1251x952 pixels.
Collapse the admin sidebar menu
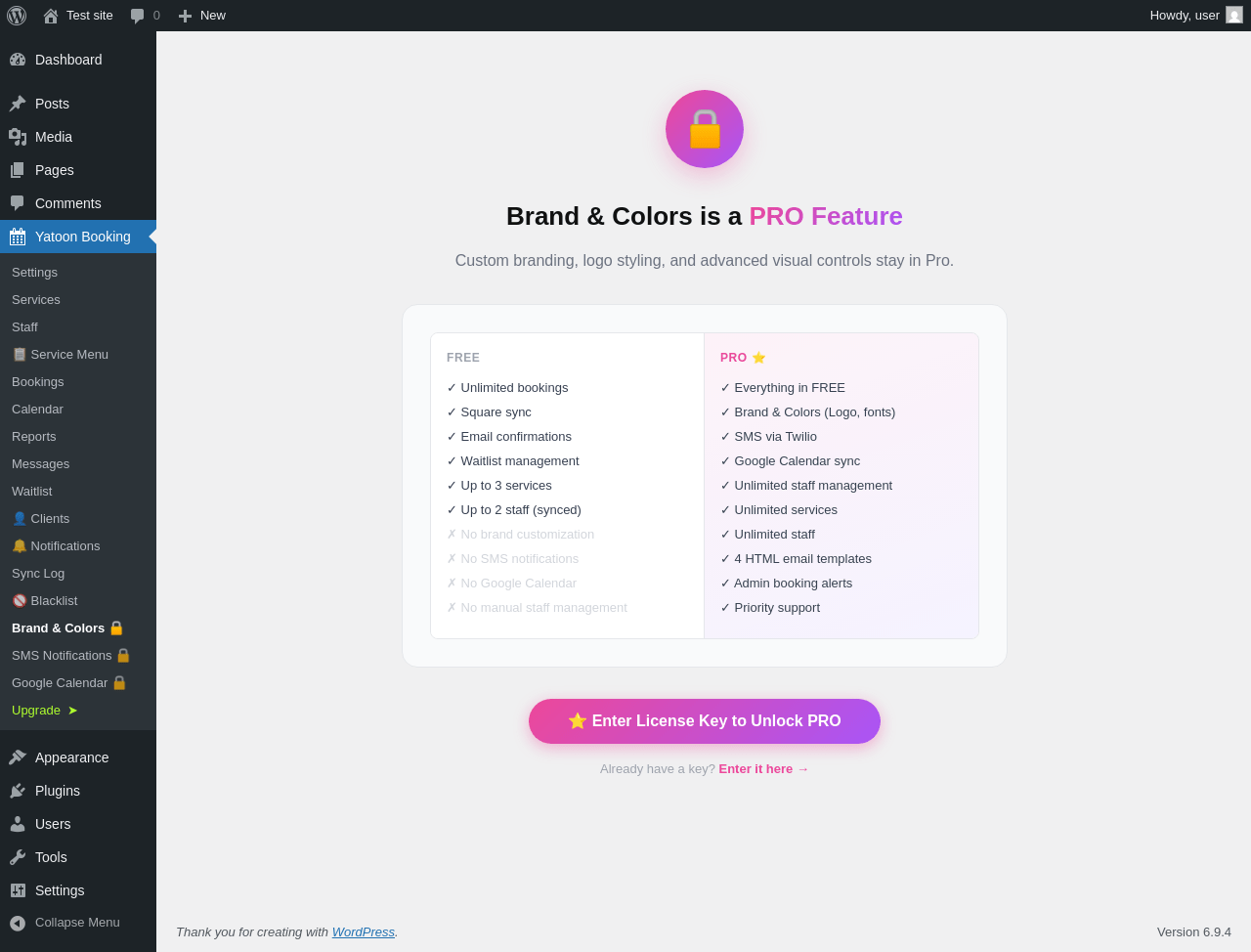(x=78, y=923)
